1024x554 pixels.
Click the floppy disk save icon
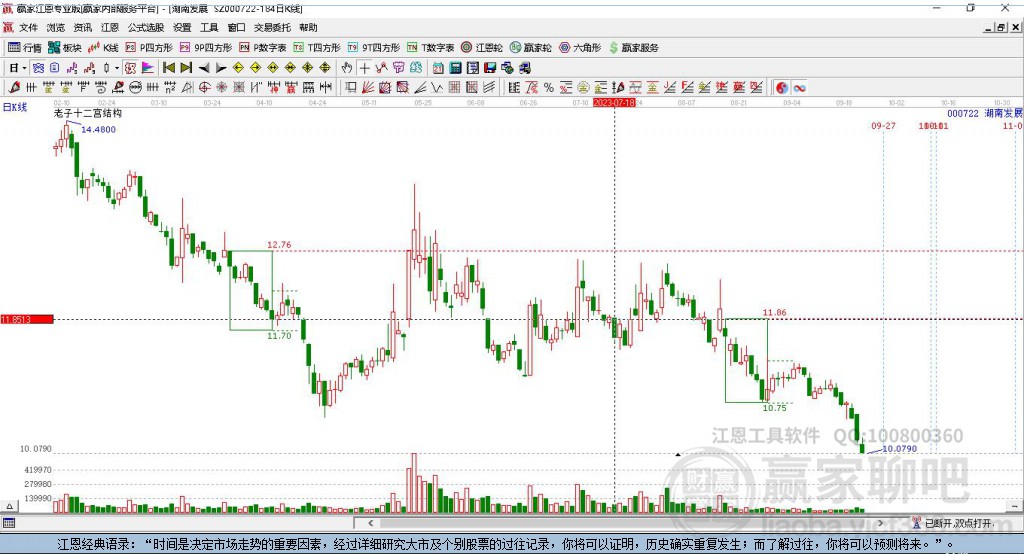490,68
